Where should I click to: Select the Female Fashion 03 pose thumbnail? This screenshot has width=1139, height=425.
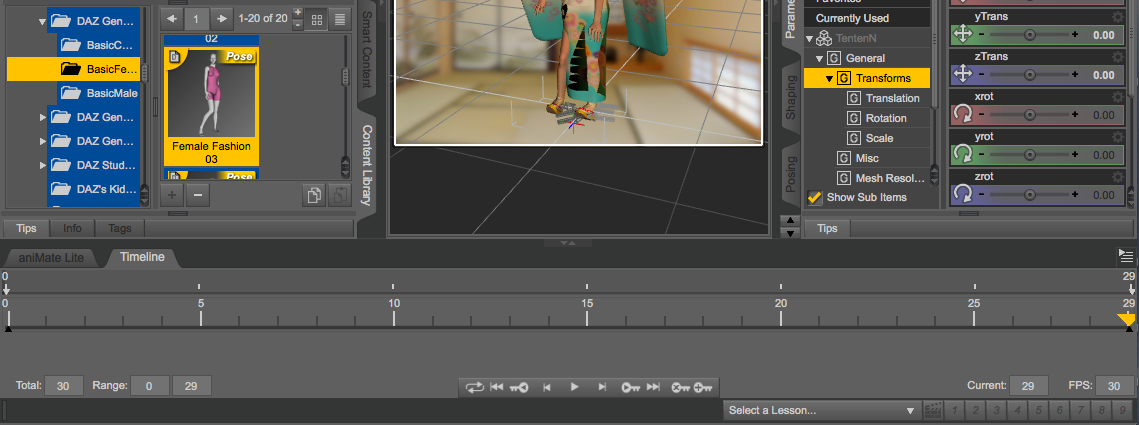click(x=211, y=107)
